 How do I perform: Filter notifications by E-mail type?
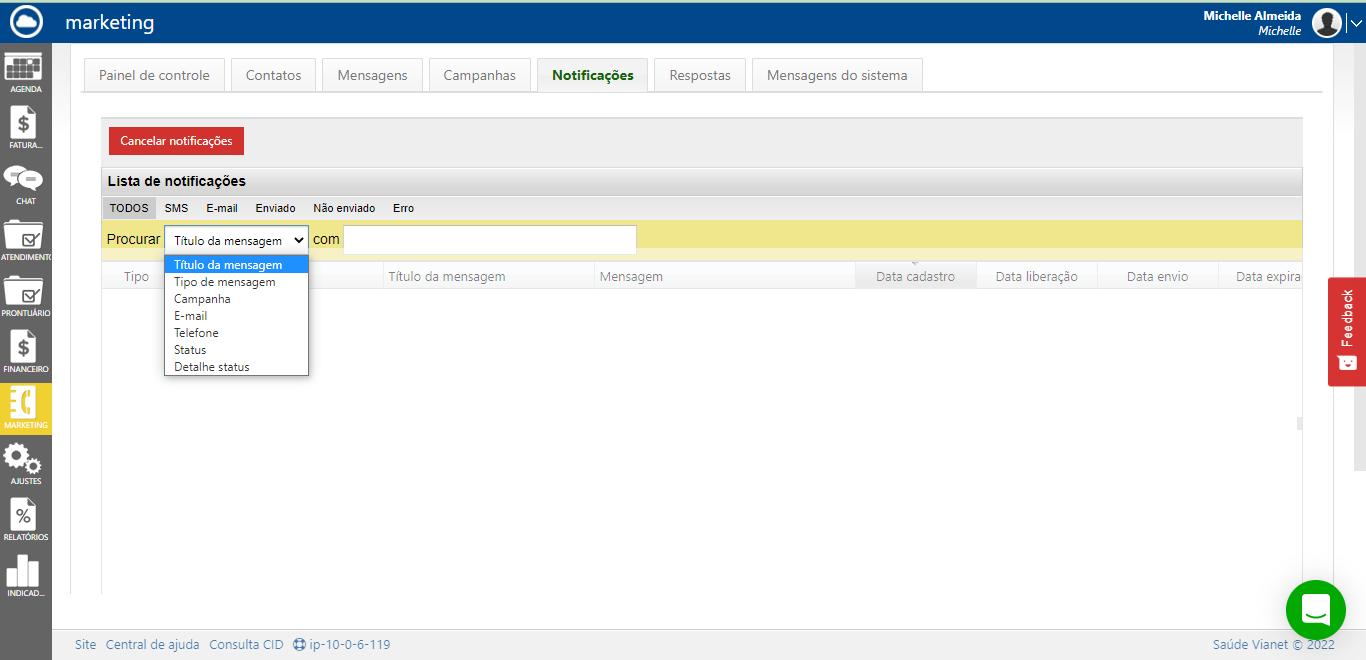[x=222, y=208]
